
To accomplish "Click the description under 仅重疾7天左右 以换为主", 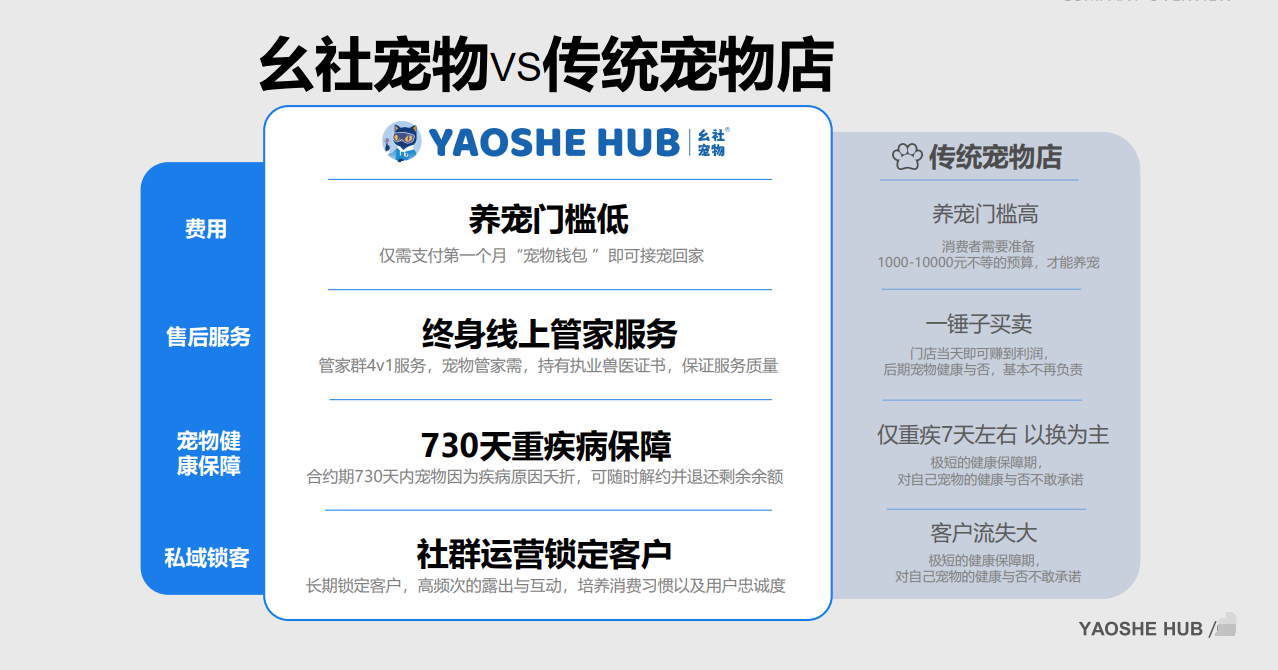I will tap(989, 471).
